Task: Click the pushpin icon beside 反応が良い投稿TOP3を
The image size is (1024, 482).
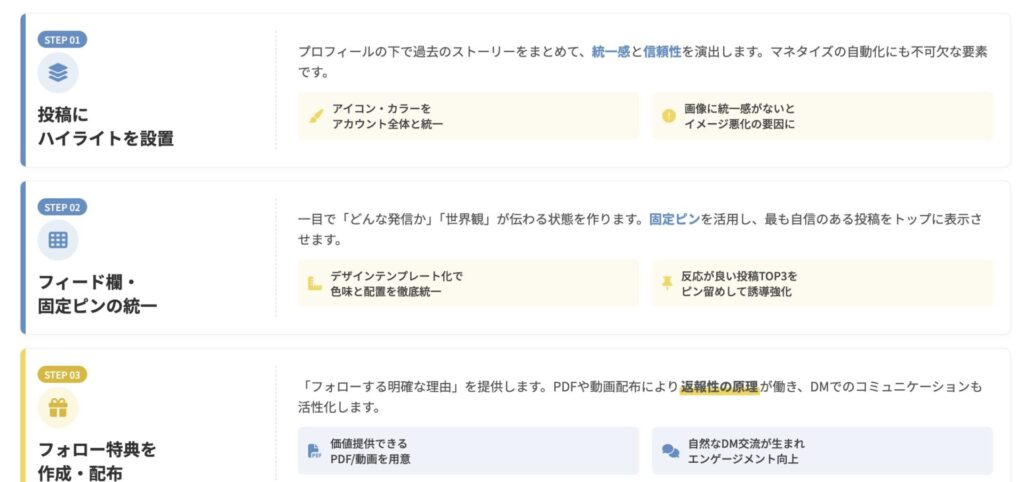Action: pyautogui.click(x=668, y=284)
